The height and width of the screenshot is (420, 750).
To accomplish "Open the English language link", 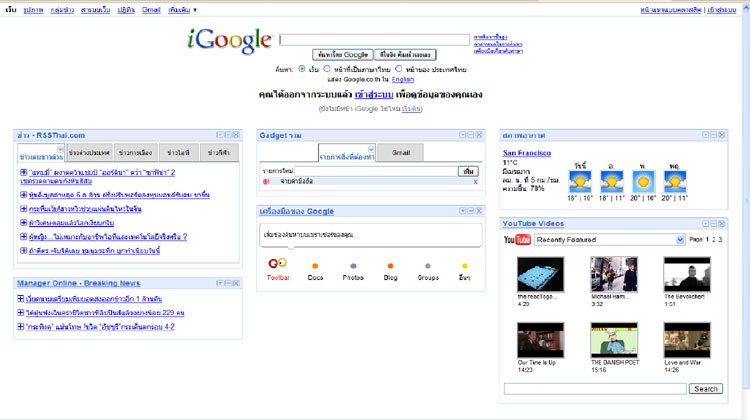I will pos(403,79).
